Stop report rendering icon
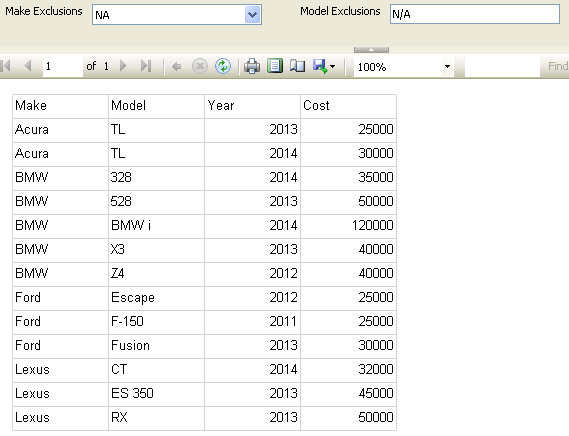The height and width of the screenshot is (436, 569). coord(200,66)
